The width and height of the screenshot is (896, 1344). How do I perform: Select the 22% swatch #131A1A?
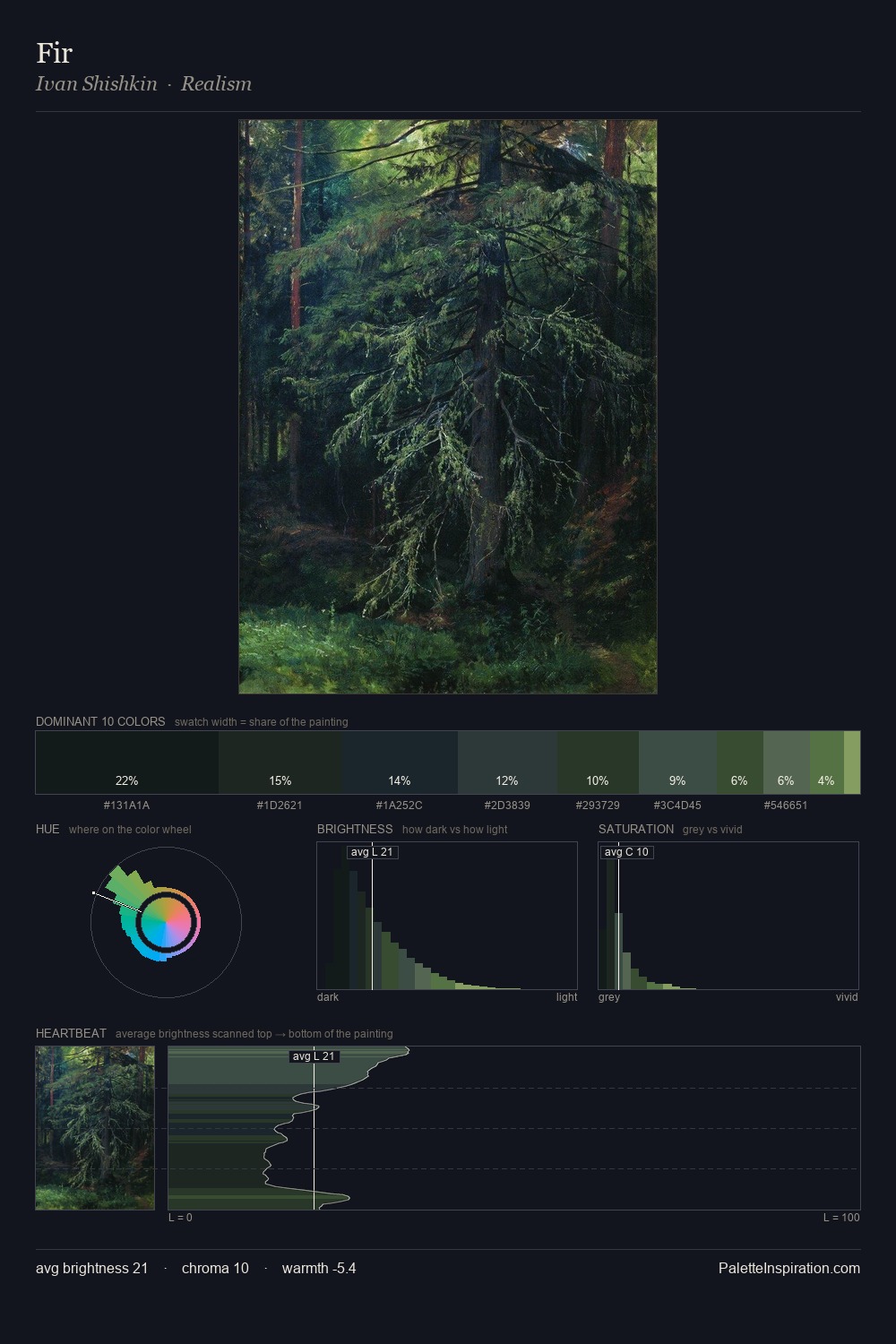pos(127,762)
